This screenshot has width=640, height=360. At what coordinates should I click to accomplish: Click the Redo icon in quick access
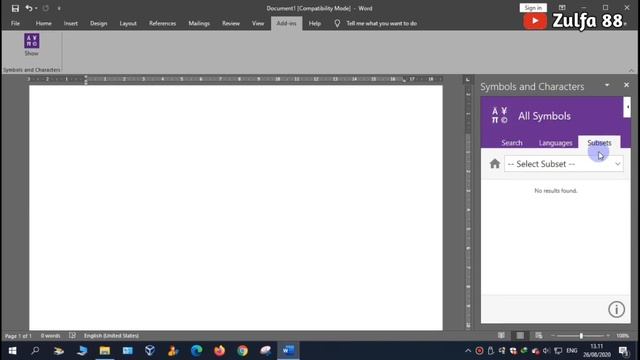point(46,8)
